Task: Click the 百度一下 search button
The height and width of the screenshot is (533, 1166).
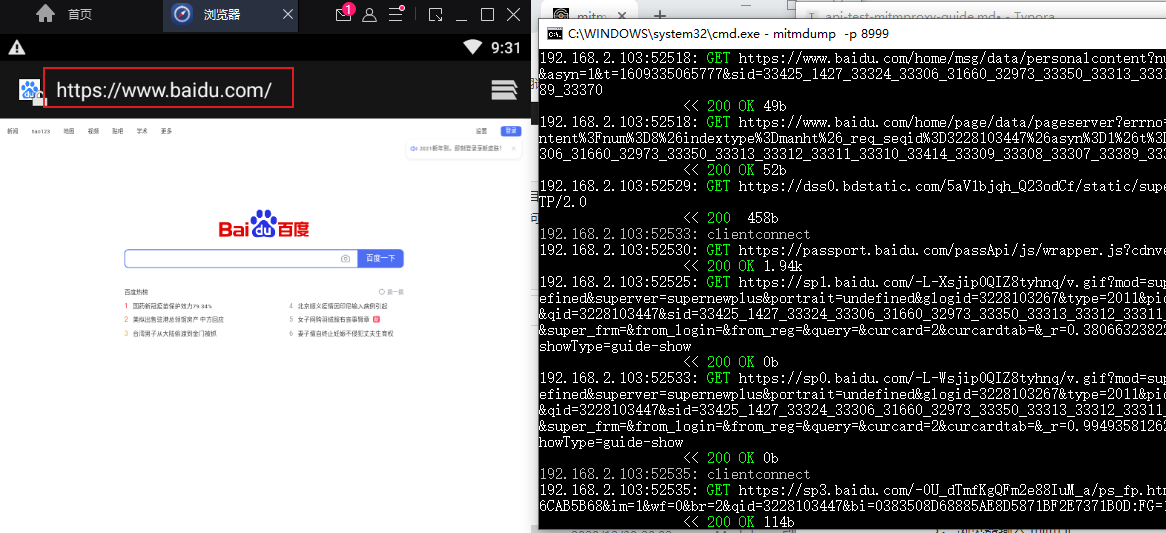Action: point(381,259)
